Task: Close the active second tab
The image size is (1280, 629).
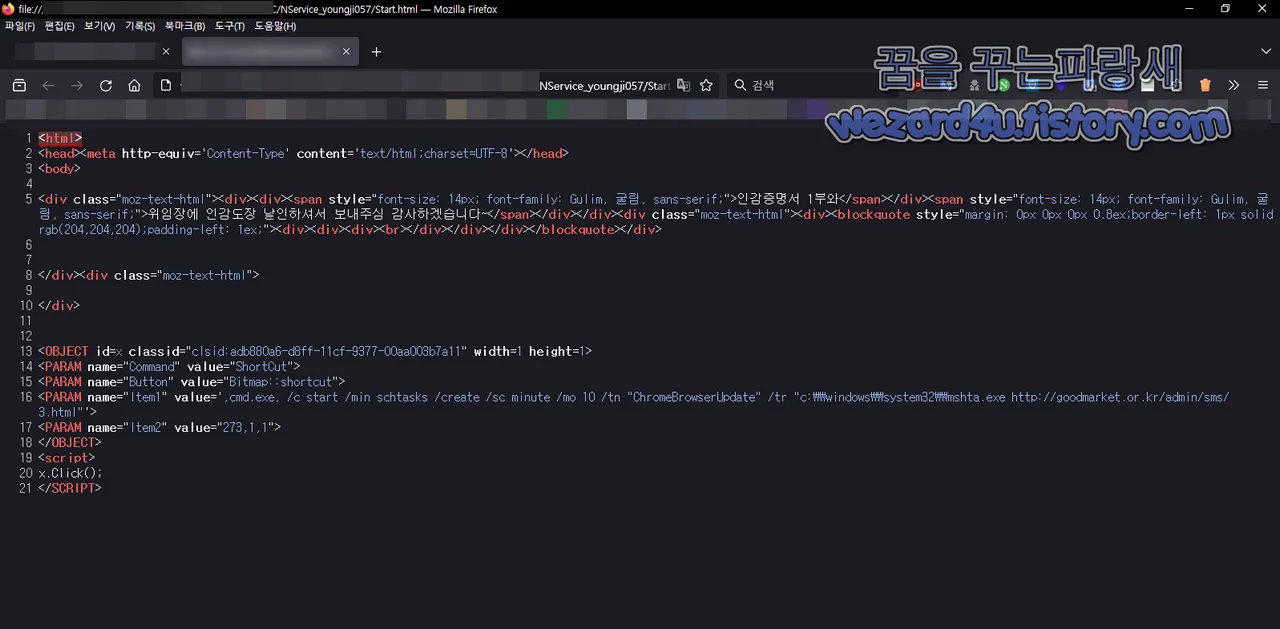Action: [346, 51]
